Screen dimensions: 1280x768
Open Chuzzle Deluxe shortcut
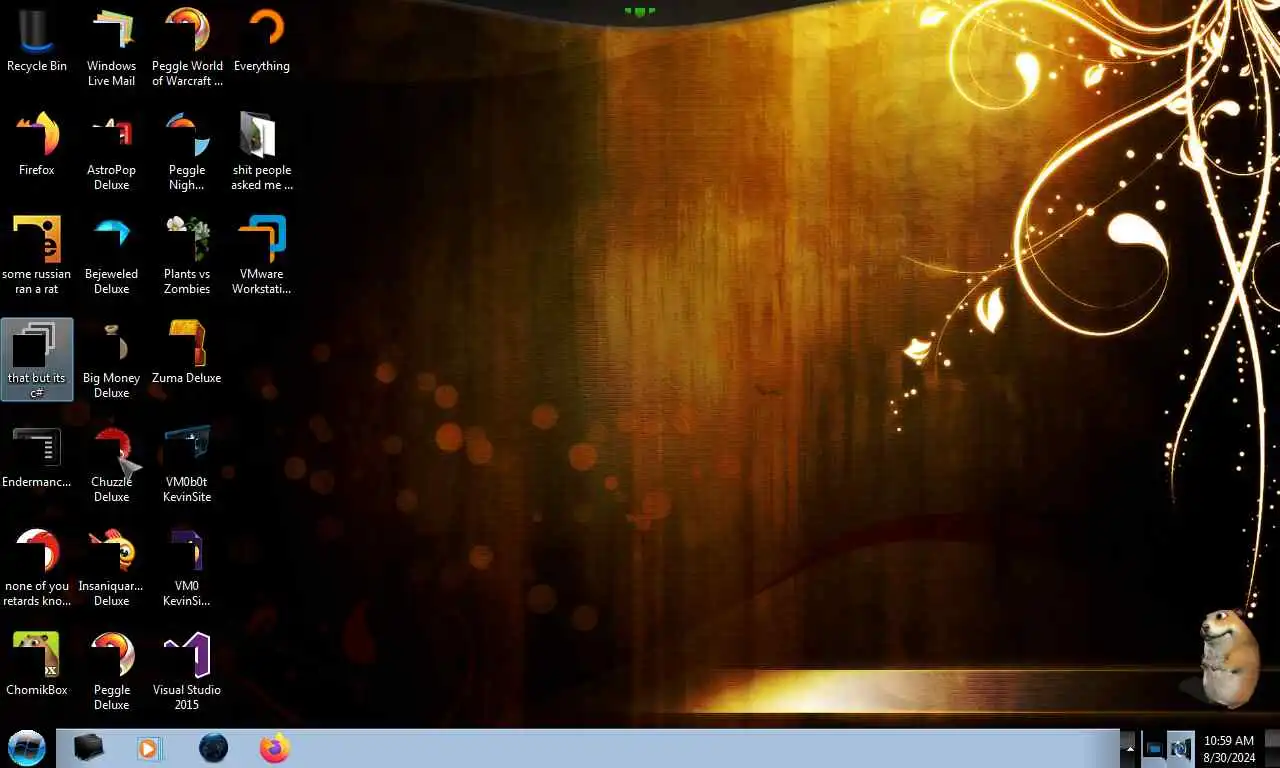(112, 464)
